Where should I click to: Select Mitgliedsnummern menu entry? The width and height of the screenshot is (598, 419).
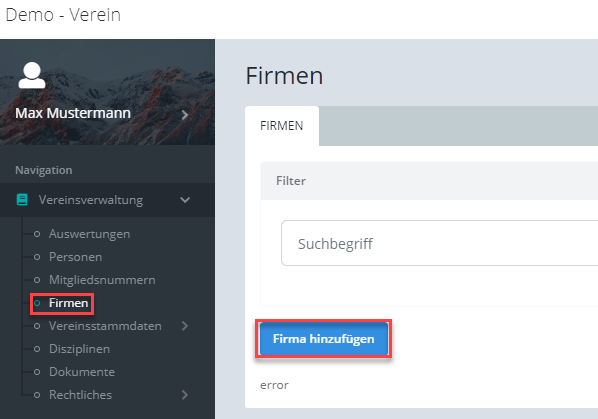click(x=102, y=280)
